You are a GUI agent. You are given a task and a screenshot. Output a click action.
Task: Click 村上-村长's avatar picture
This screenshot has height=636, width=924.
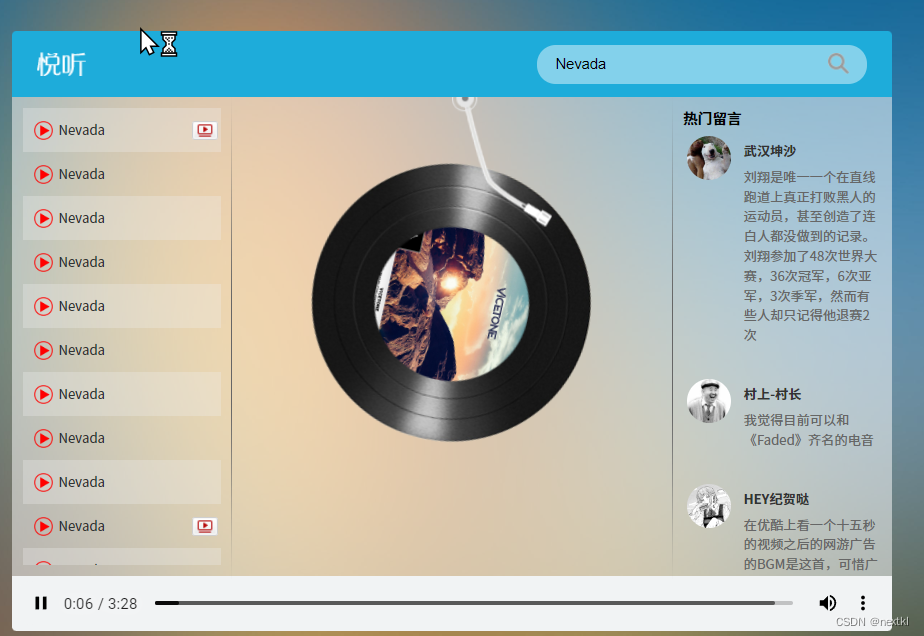pos(708,402)
